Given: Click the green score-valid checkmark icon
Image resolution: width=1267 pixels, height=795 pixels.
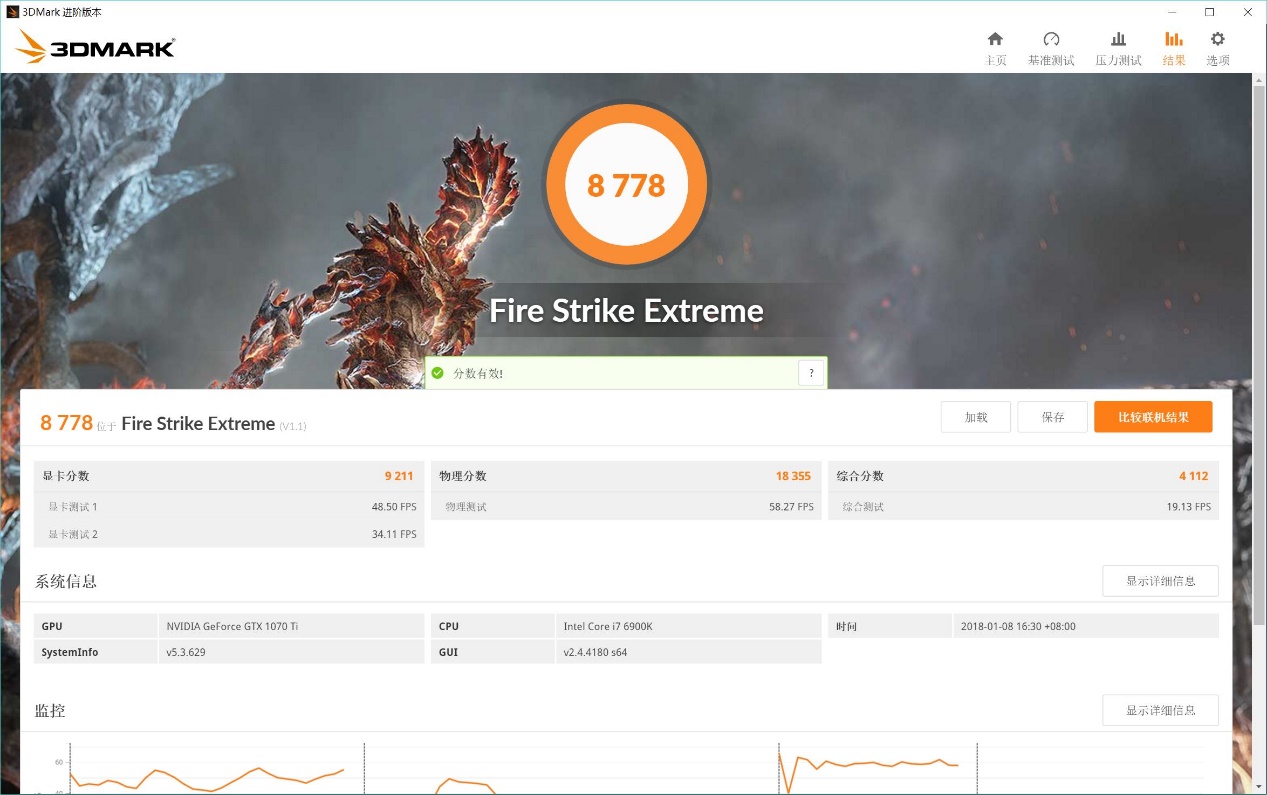Looking at the screenshot, I should tap(437, 373).
